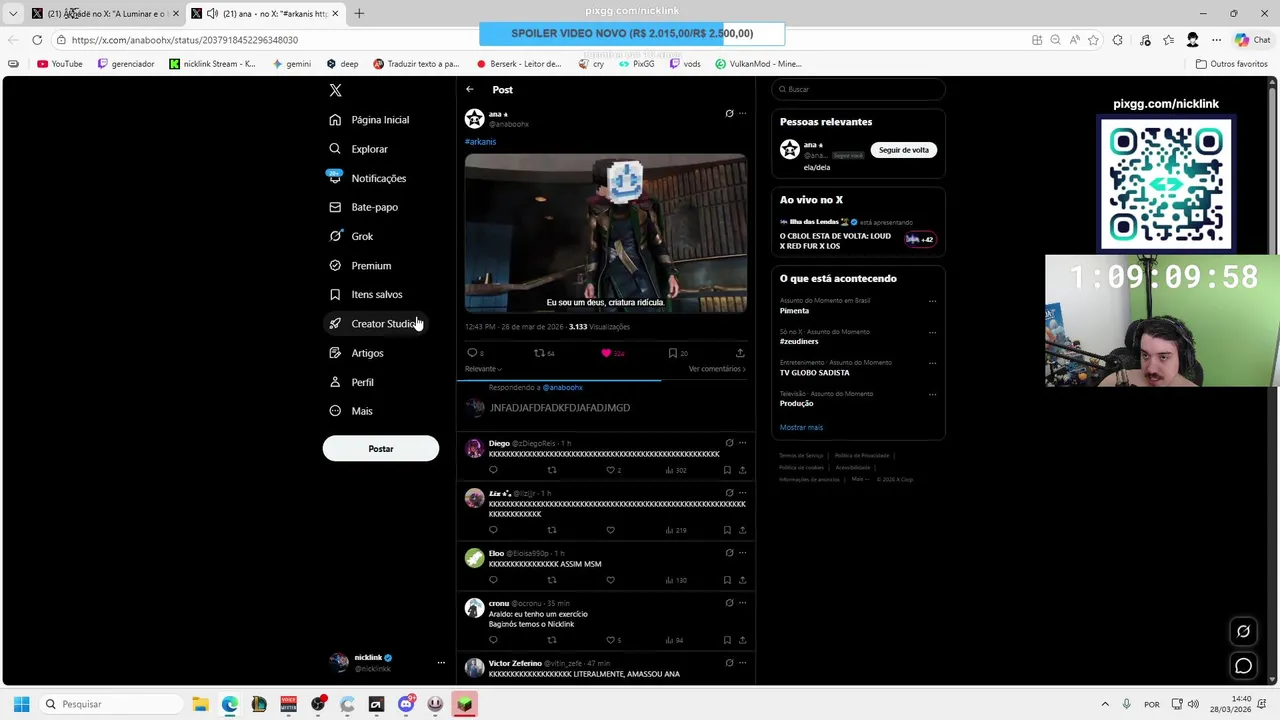Viewport: 1280px width, 720px height.
Task: Like the main post with heart icon
Action: click(606, 353)
